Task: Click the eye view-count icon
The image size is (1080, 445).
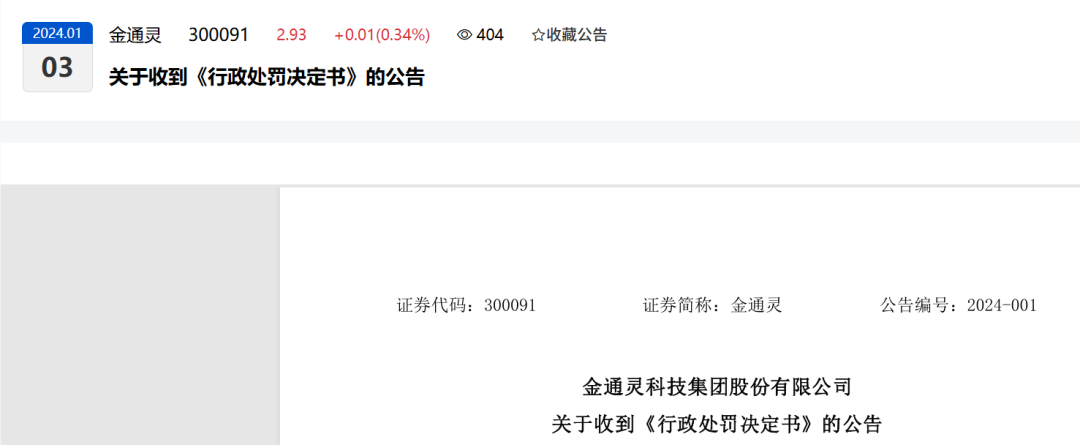Action: (x=465, y=35)
